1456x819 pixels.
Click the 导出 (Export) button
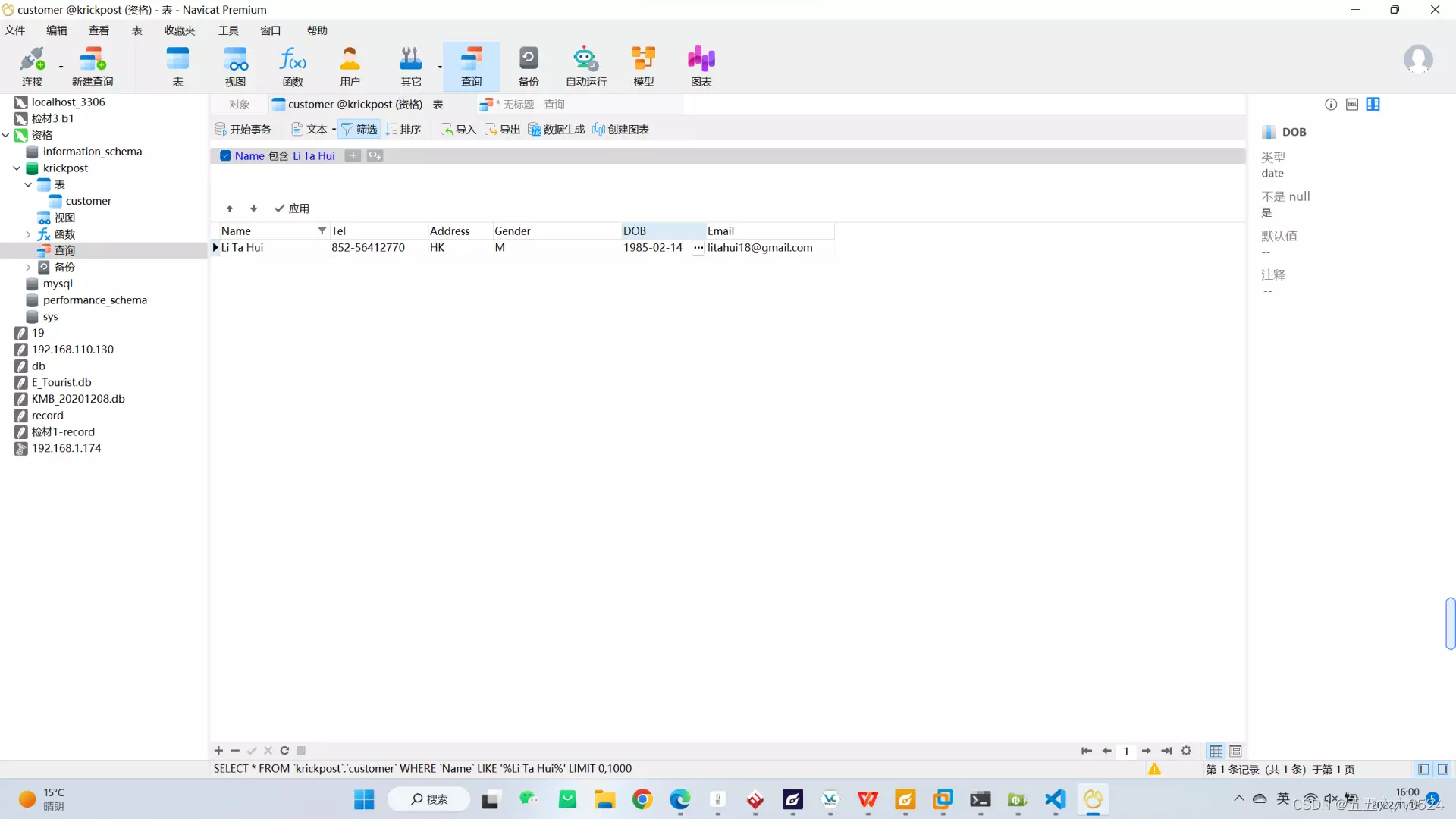pos(503,130)
